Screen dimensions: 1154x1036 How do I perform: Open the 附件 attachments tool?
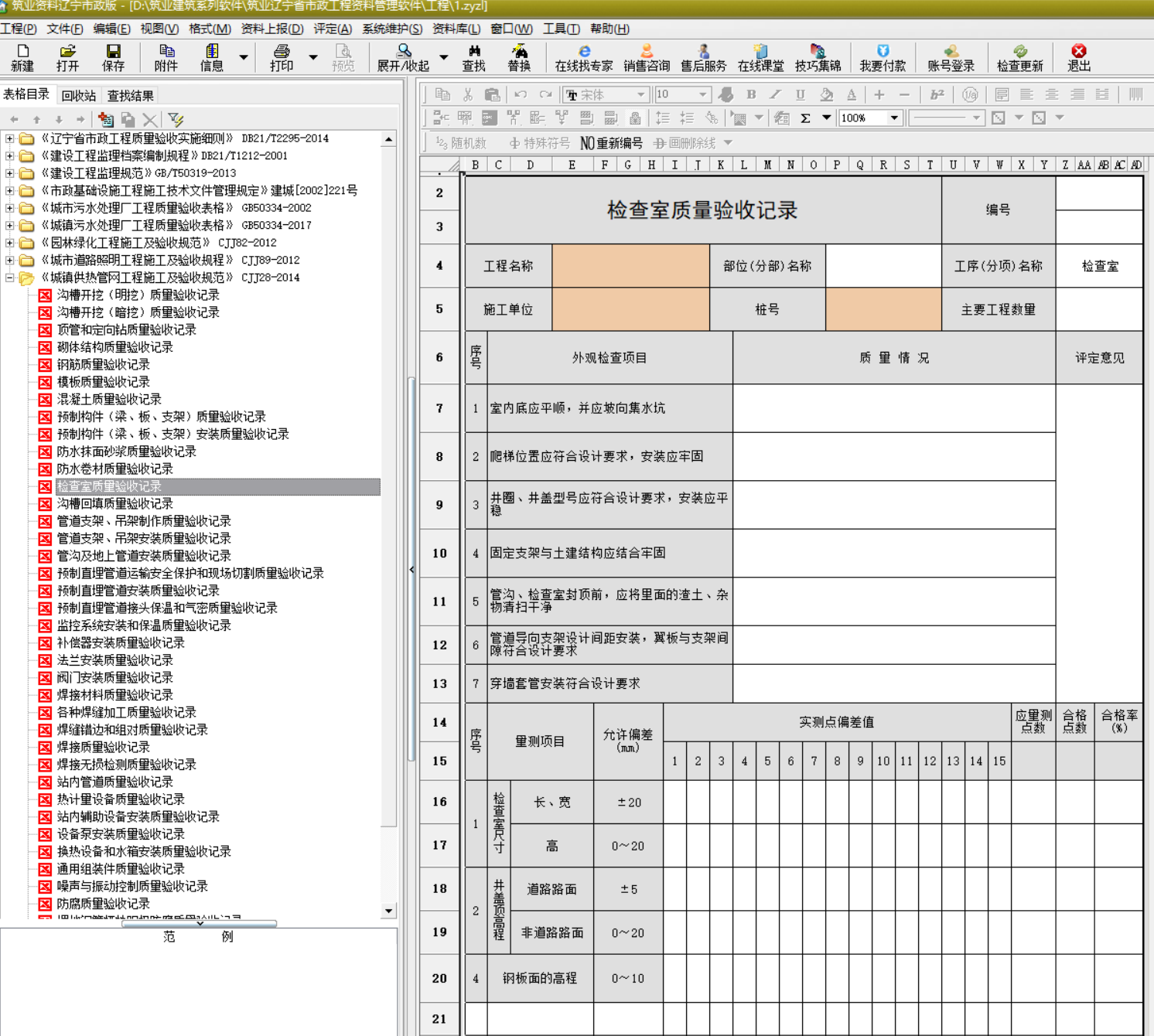pos(166,58)
